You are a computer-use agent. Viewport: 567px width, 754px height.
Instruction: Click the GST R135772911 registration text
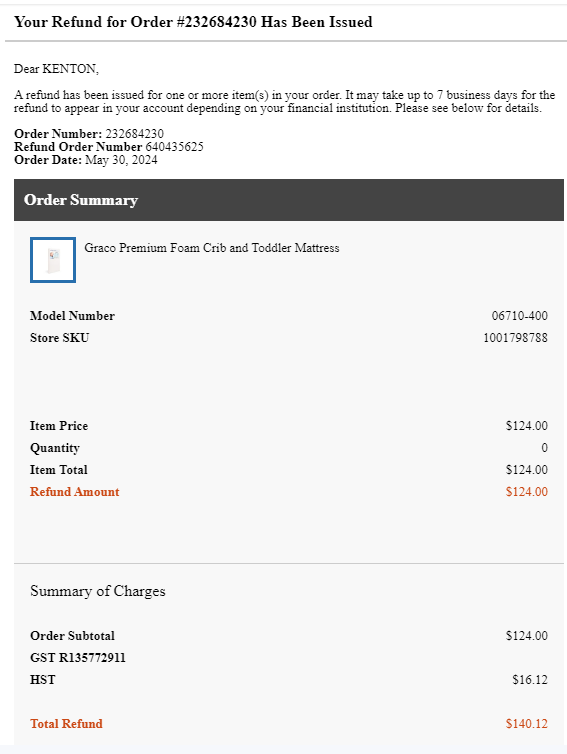(77, 658)
